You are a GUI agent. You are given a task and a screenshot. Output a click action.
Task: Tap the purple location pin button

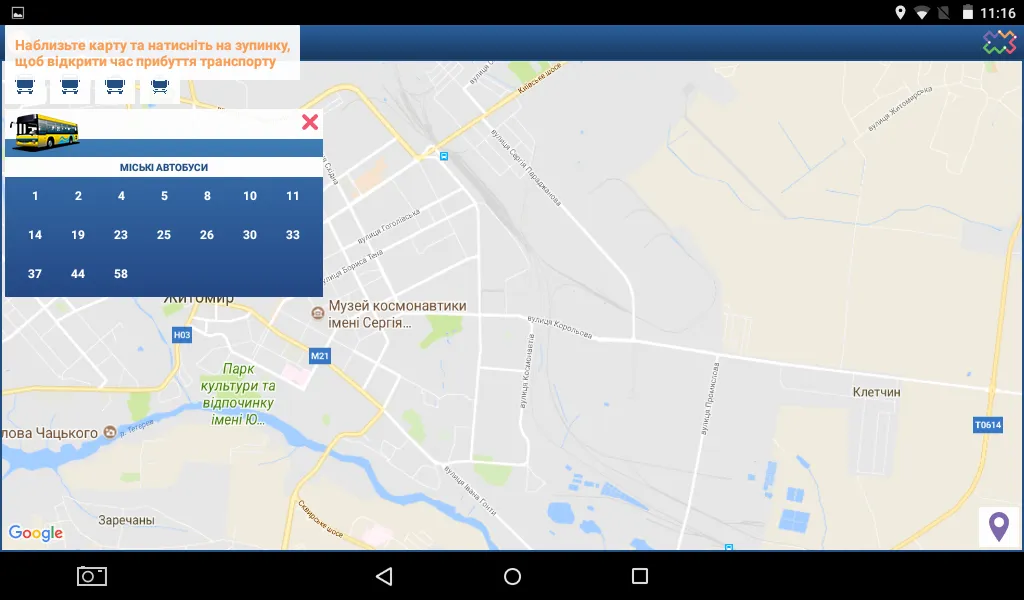tap(998, 526)
